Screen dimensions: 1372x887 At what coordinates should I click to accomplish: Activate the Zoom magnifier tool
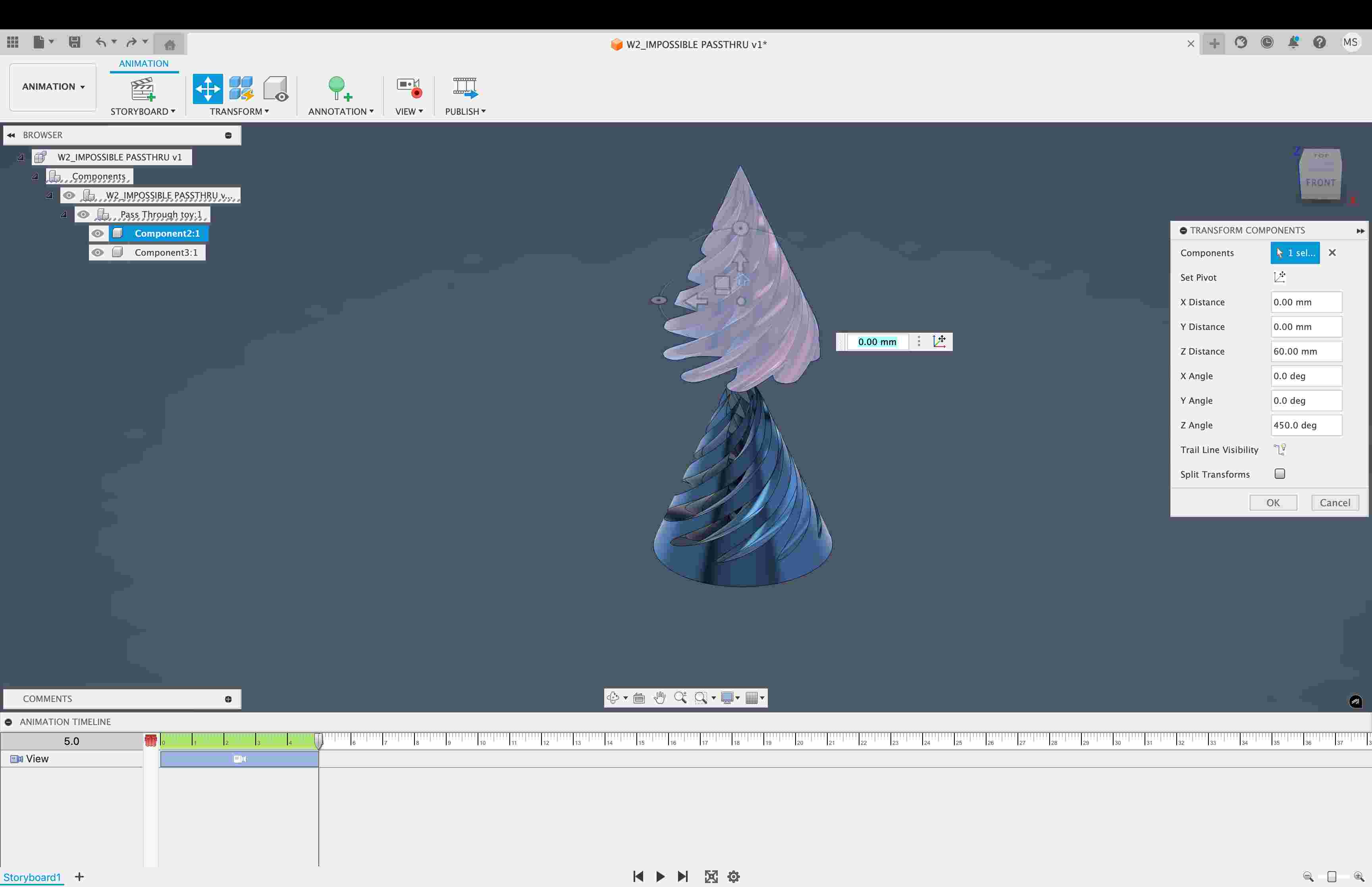[680, 698]
